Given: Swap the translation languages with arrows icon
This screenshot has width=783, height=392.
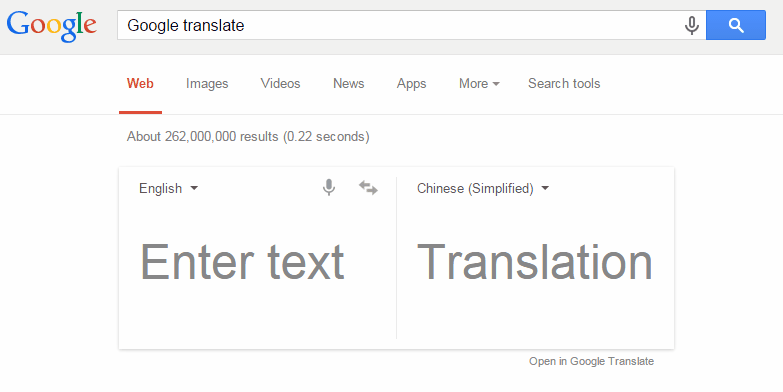Looking at the screenshot, I should point(368,188).
